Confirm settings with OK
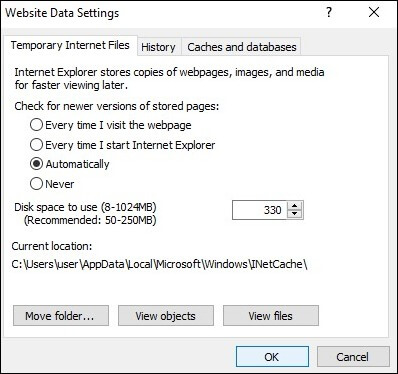 272,357
